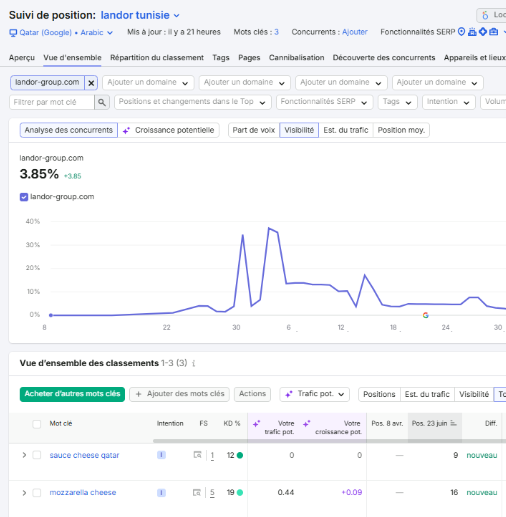The image size is (506, 517).
Task: Click KD green dot for sauce cheese qatar
Action: point(240,455)
